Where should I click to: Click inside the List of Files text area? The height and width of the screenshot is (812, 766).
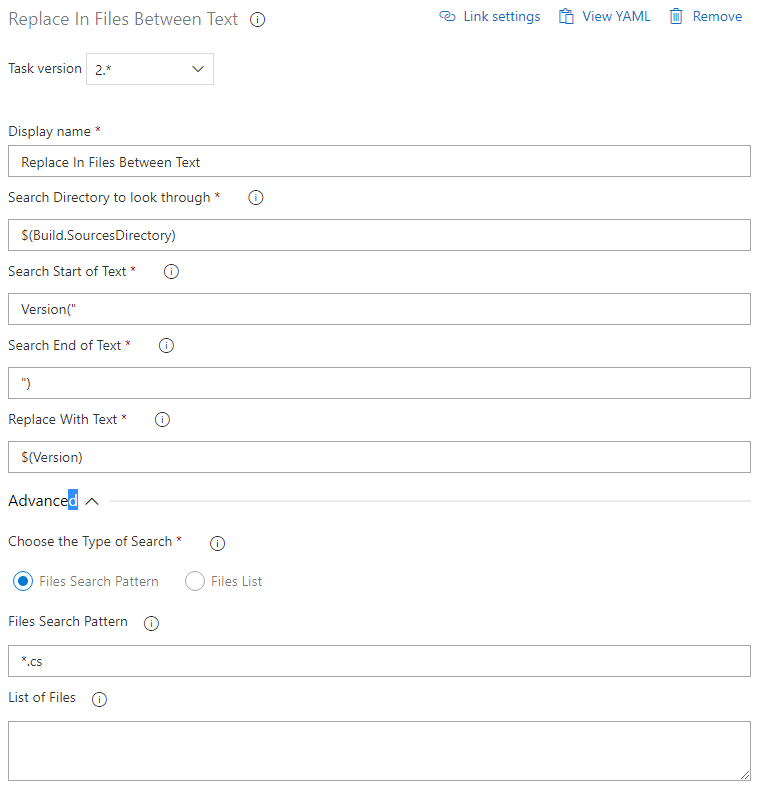coord(379,750)
